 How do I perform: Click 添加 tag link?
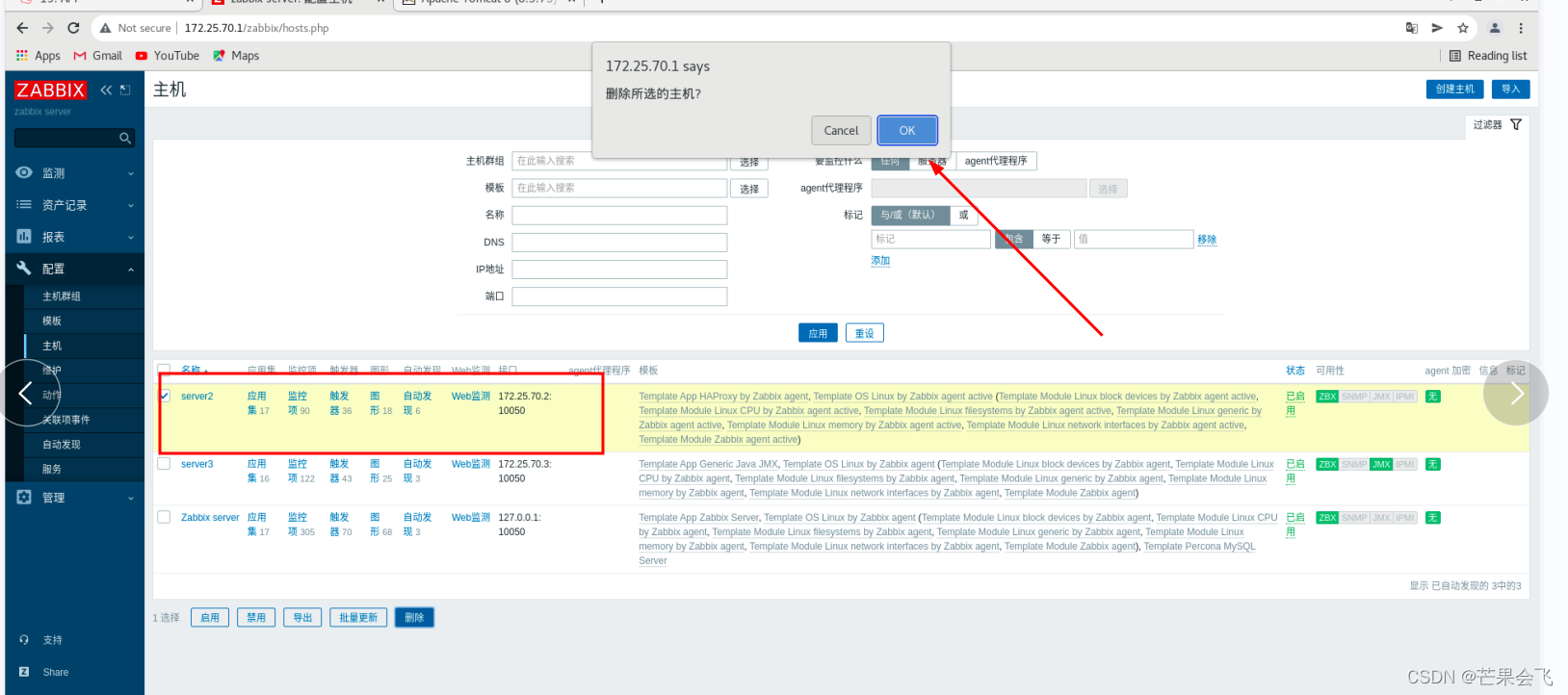point(880,261)
